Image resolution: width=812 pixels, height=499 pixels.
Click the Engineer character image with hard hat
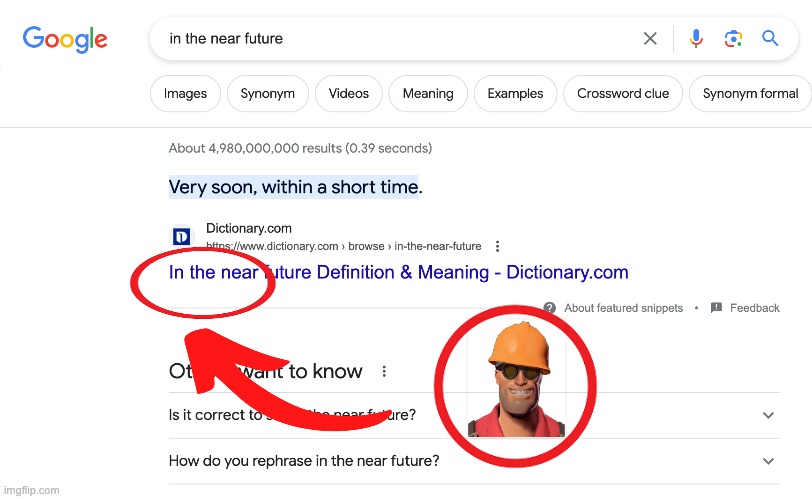(516, 380)
